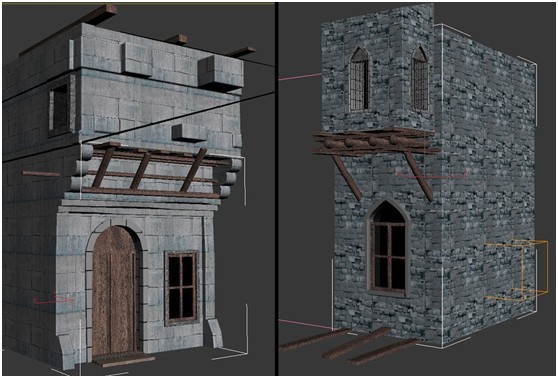
Task: Click the small stone block above the awning
Action: pyautogui.click(x=189, y=132)
